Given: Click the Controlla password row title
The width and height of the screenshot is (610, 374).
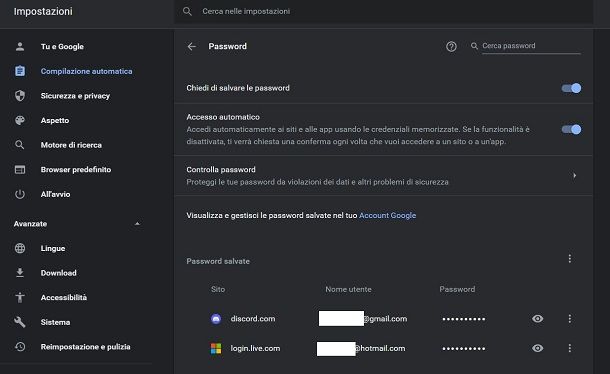Looking at the screenshot, I should pyautogui.click(x=221, y=170).
